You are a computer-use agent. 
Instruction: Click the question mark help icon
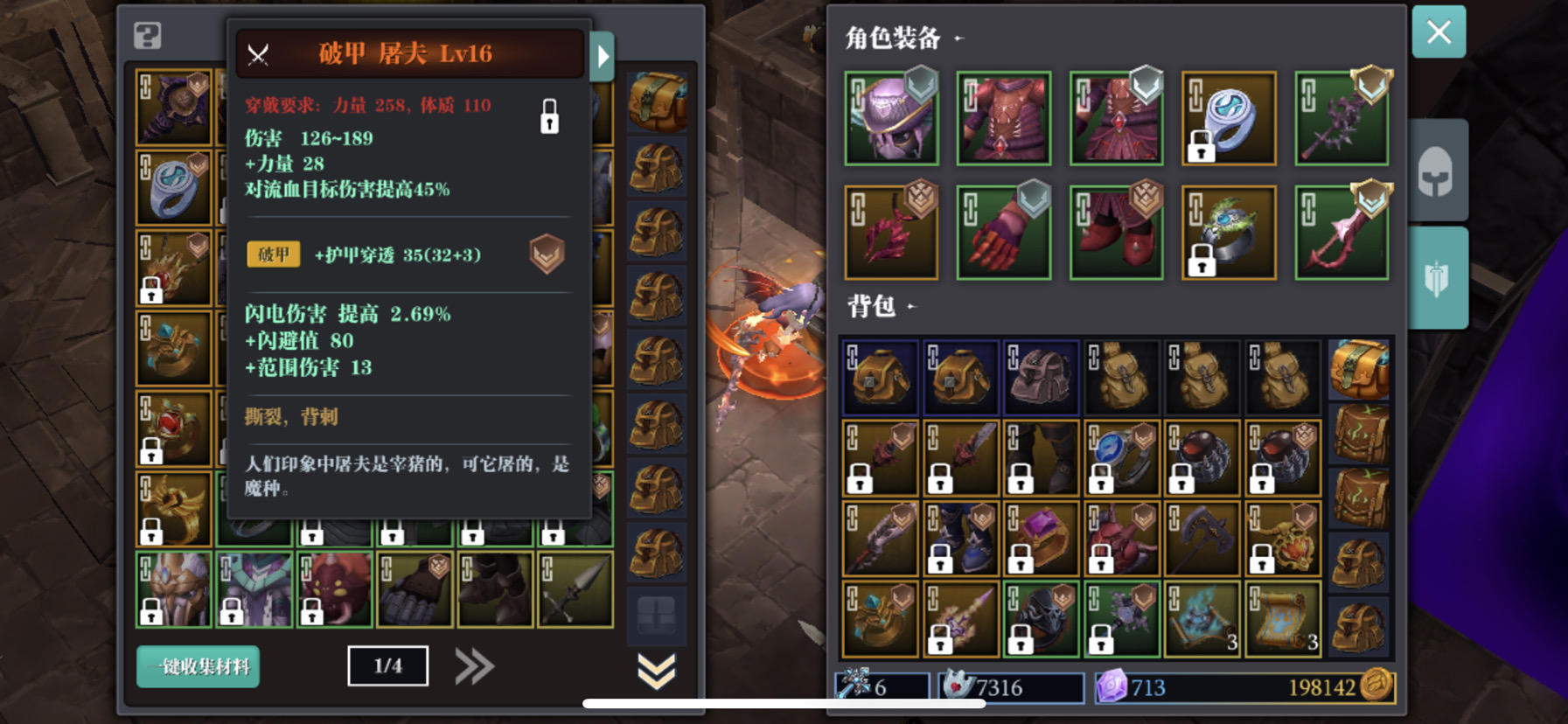[148, 36]
